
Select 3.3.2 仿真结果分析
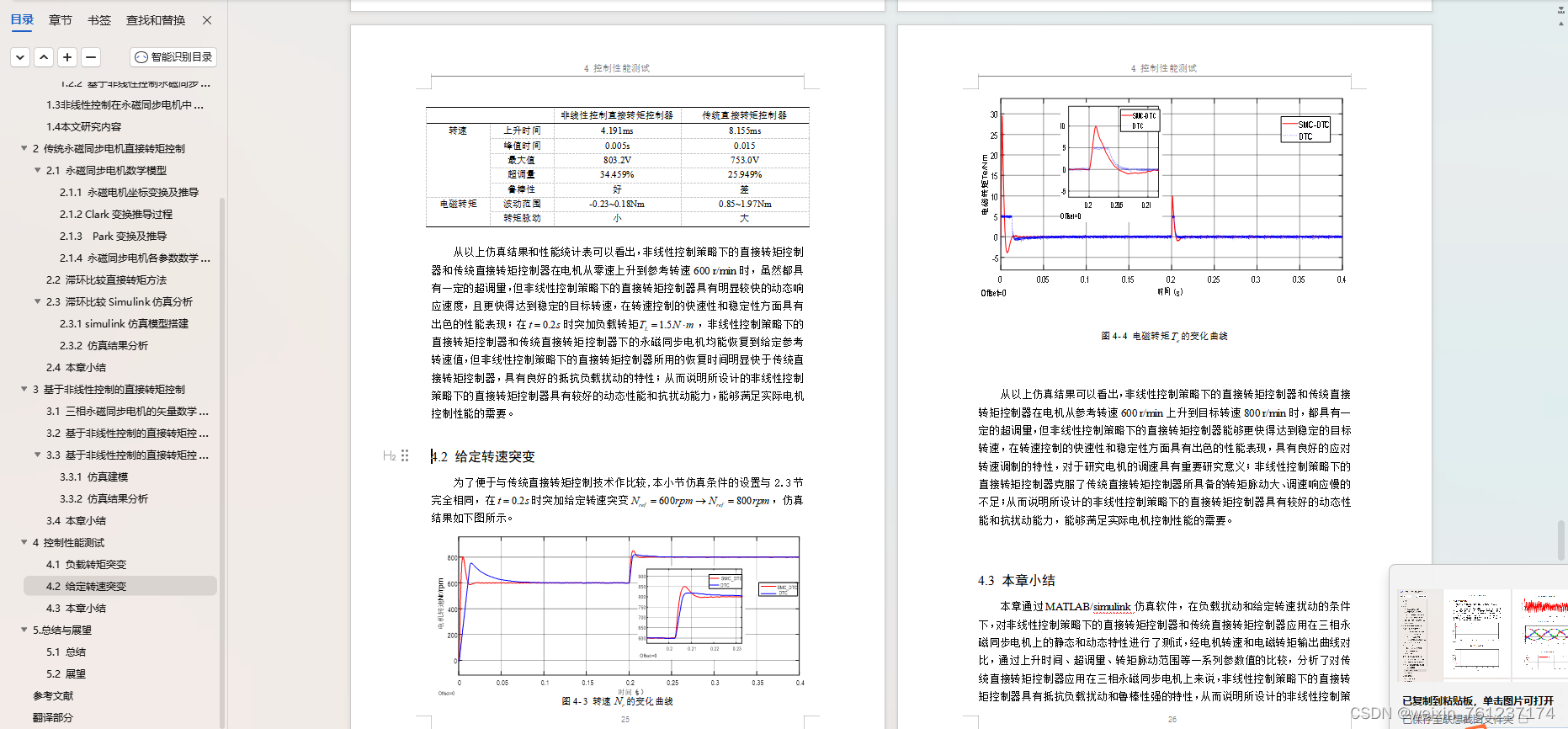point(104,498)
